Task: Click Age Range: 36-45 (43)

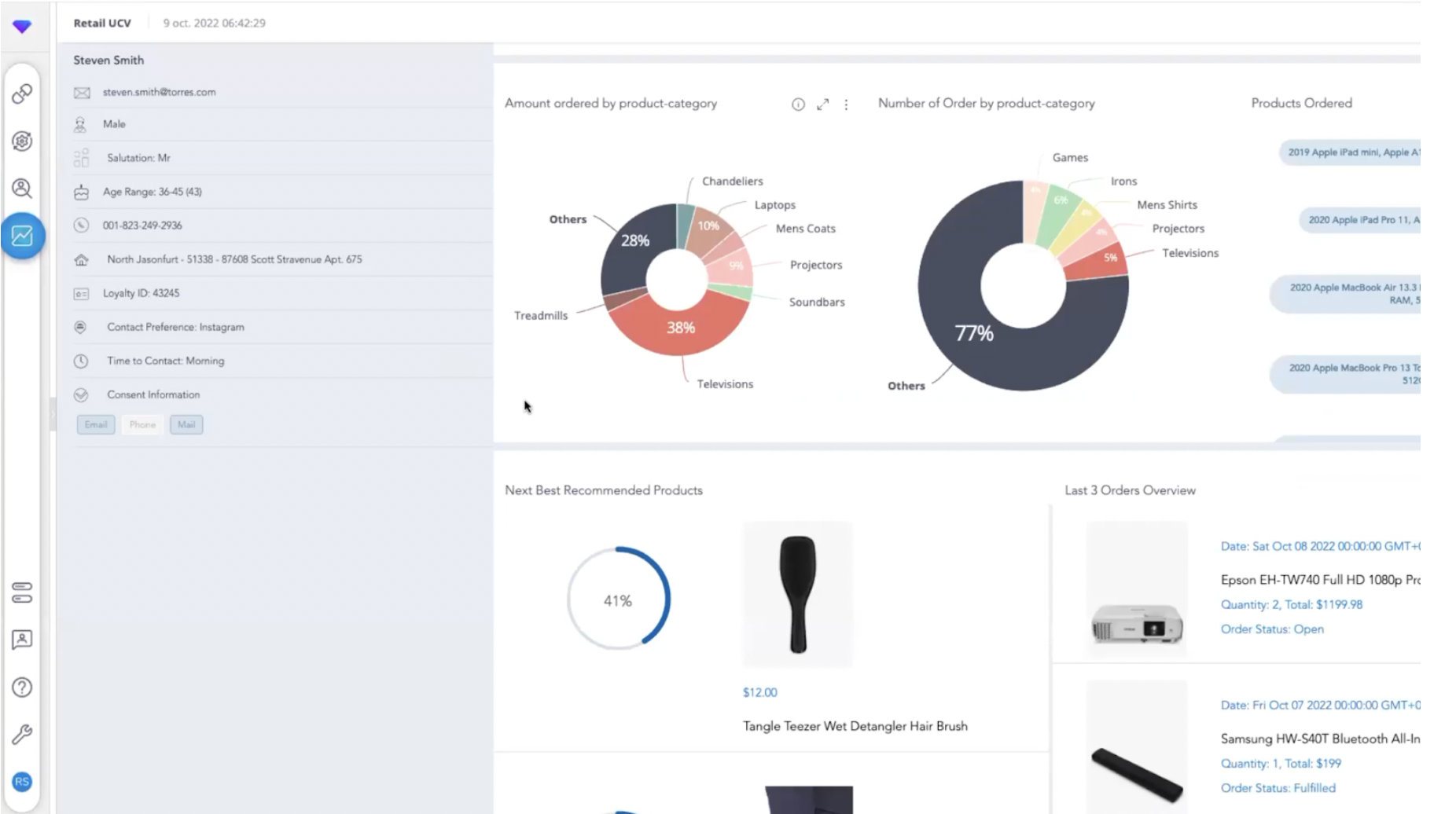Action: [x=152, y=192]
